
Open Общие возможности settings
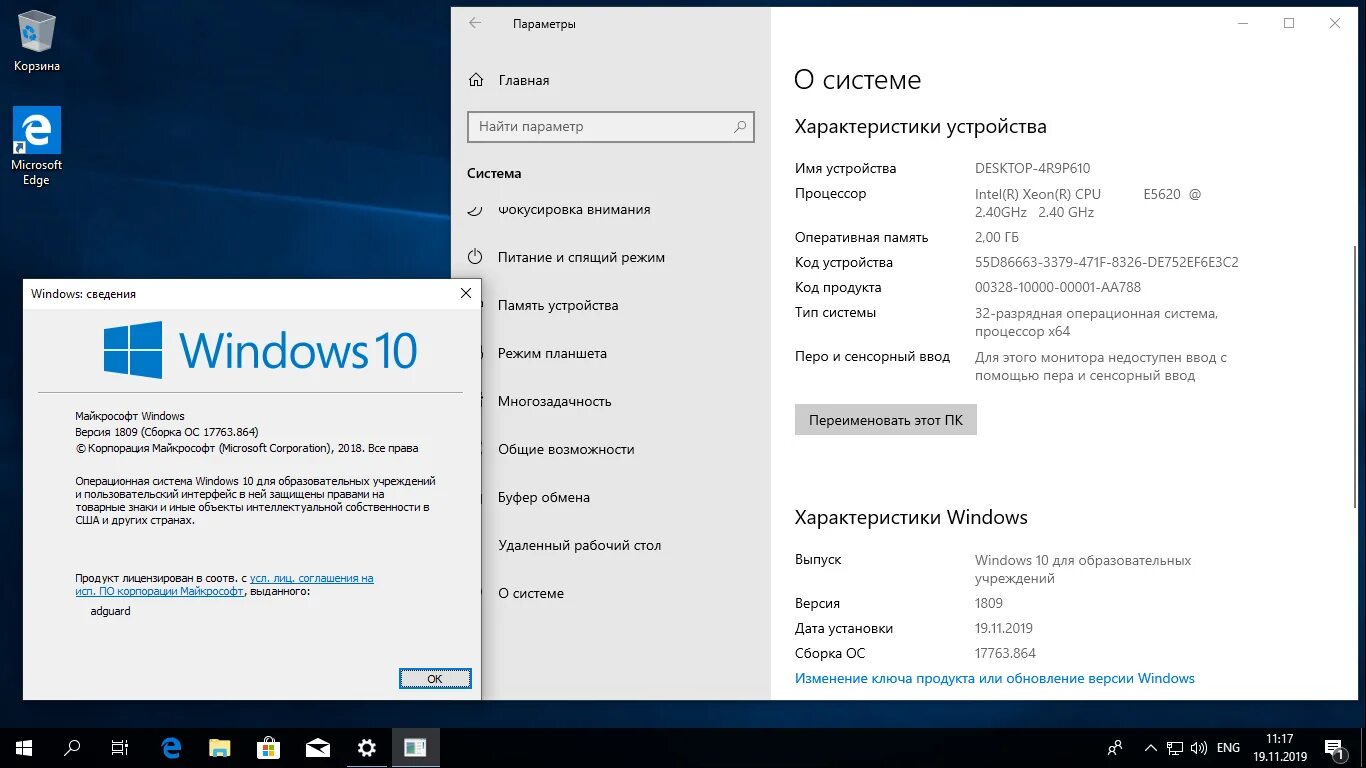[x=565, y=449]
